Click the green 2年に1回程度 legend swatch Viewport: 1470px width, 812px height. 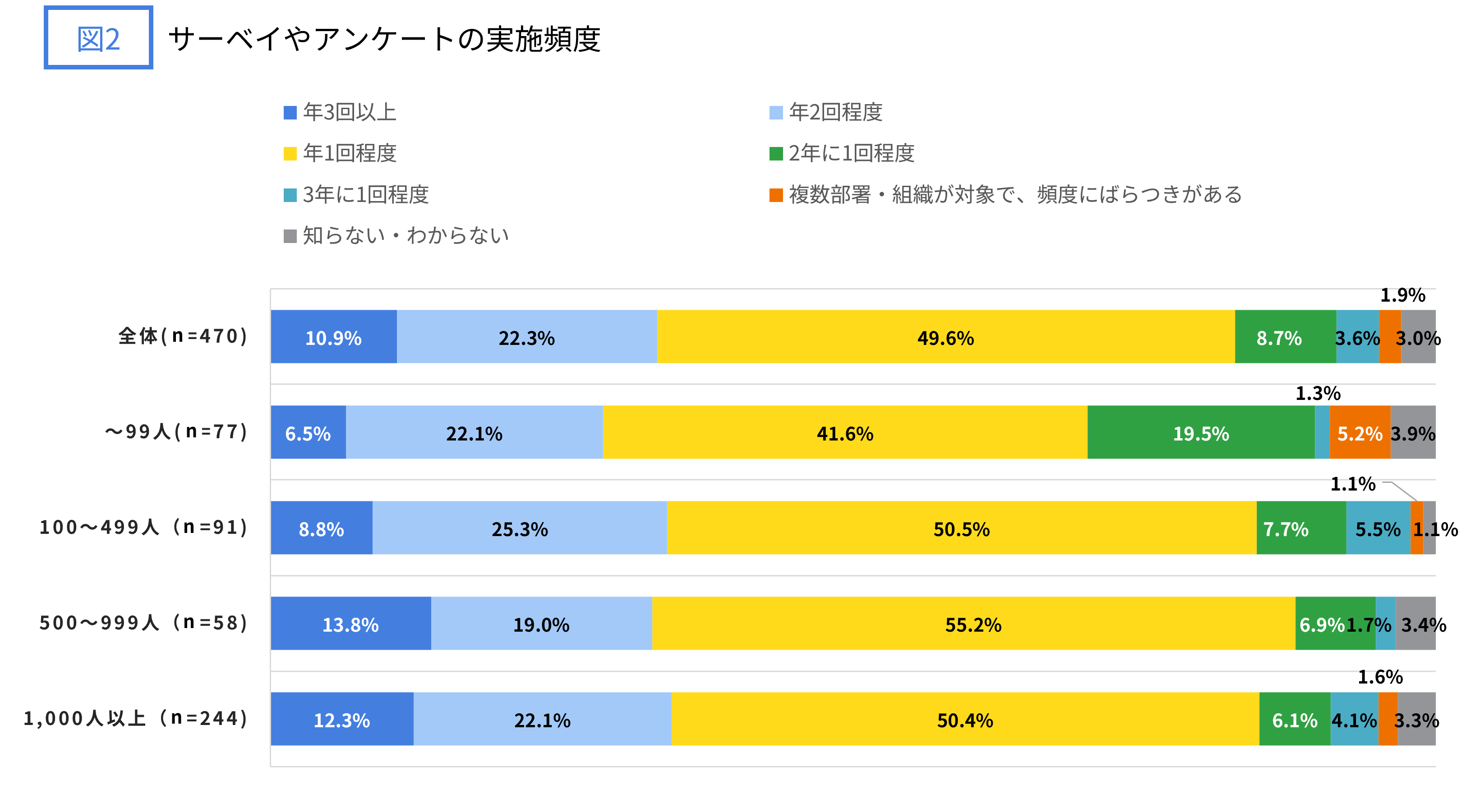[x=775, y=153]
